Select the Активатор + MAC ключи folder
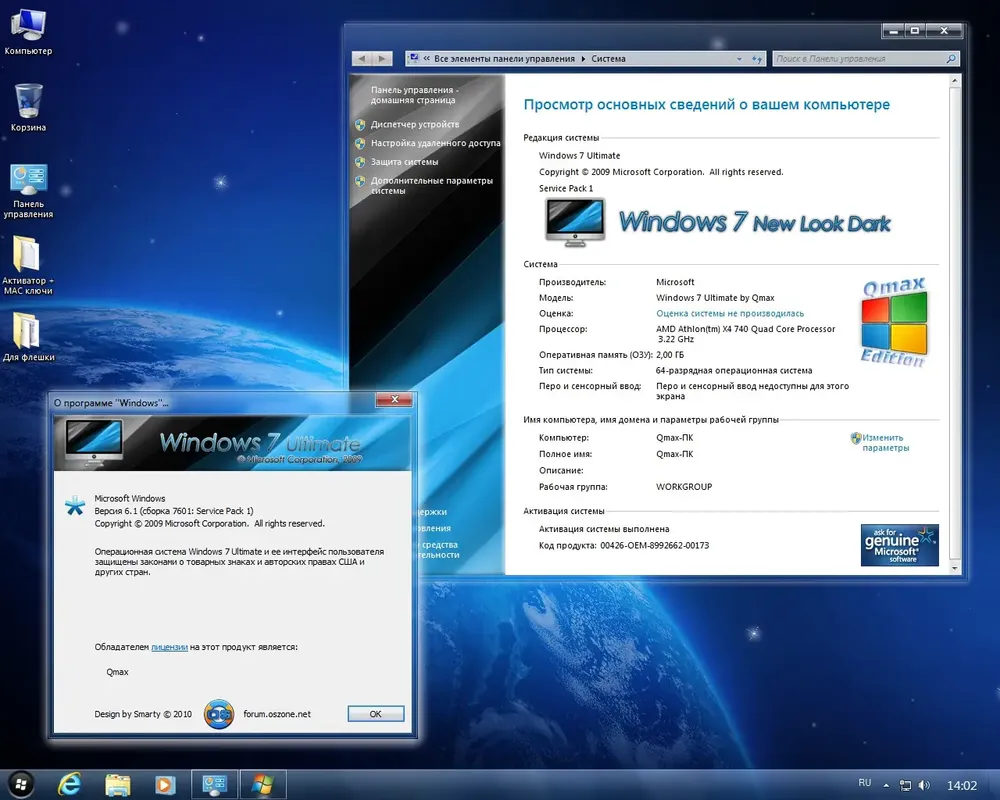The height and width of the screenshot is (800, 1000). (27, 265)
